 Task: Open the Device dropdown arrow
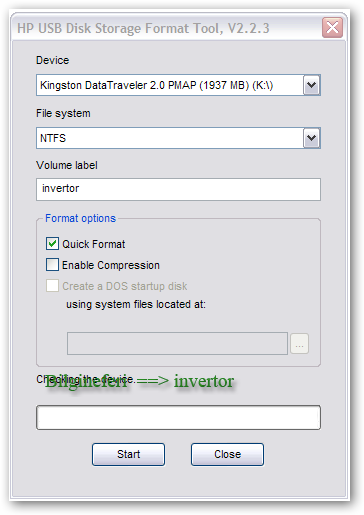(x=312, y=85)
